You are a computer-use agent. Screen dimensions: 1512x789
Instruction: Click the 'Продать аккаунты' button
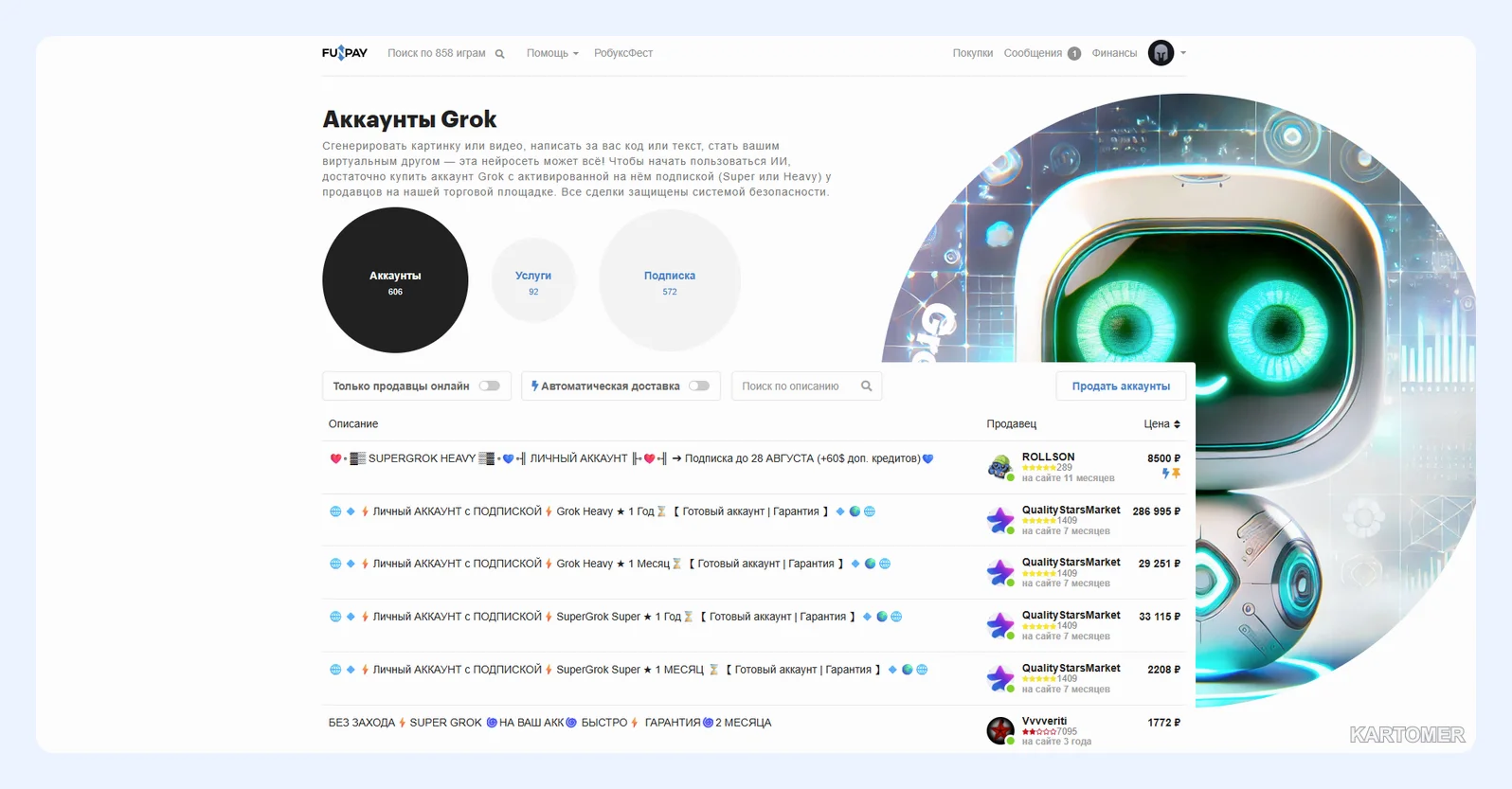(1121, 386)
